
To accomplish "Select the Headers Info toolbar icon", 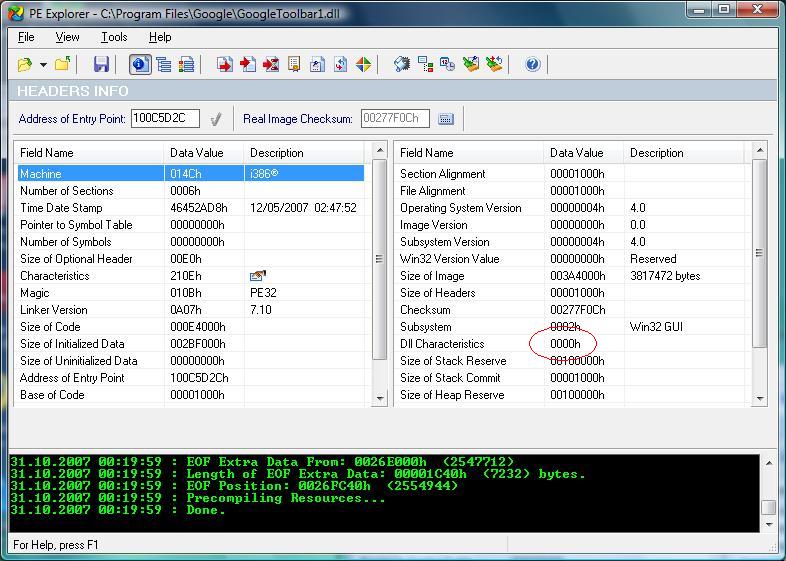I will [140, 65].
